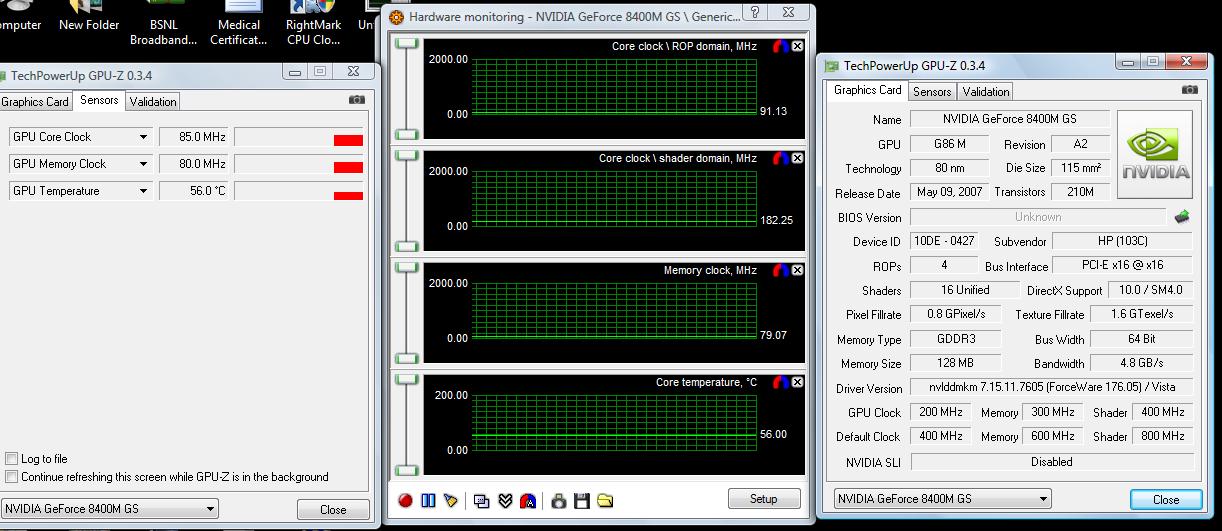Open BSNL Broadband desktop shortcut
1222x531 pixels.
point(163,24)
